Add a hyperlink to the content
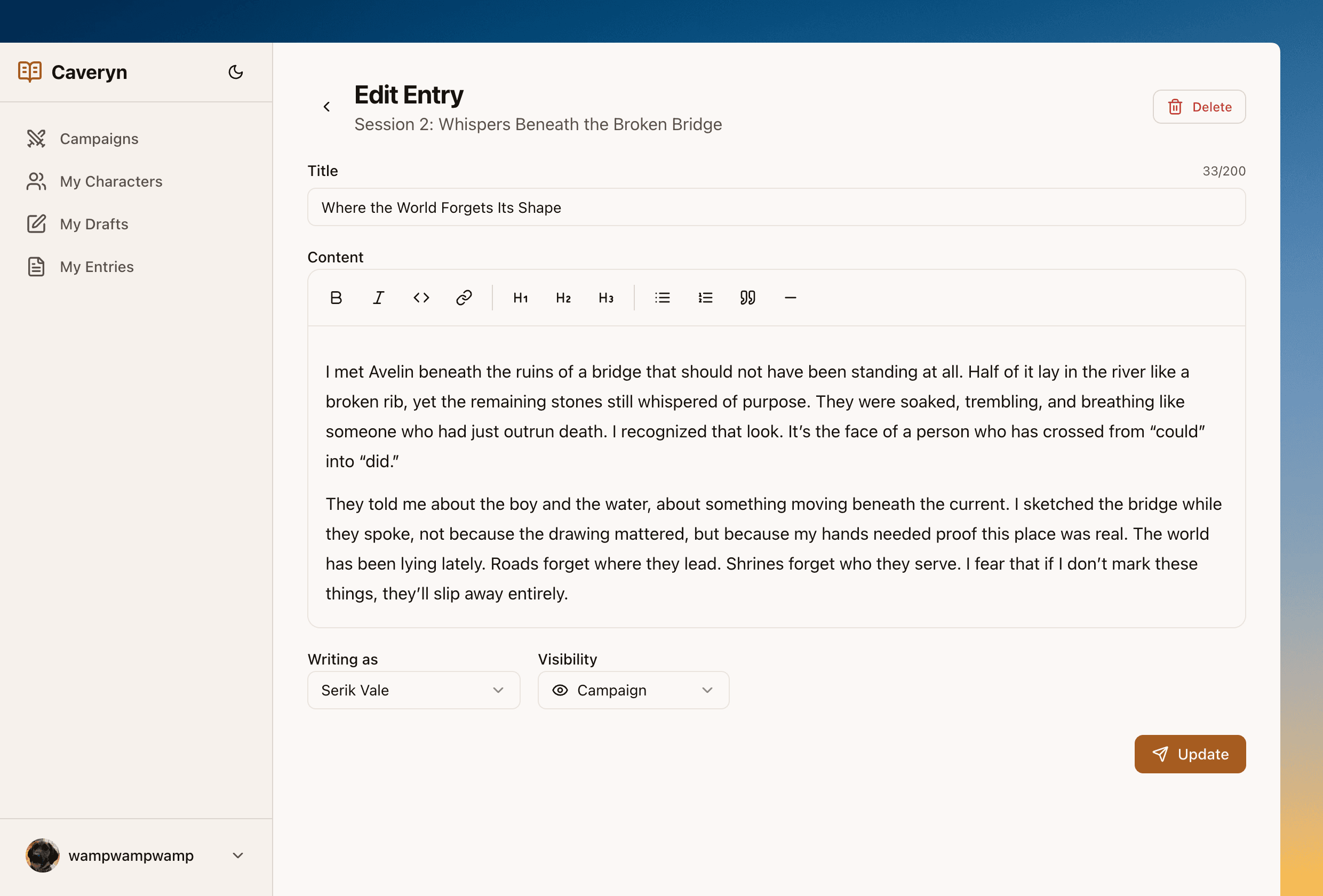 [464, 297]
